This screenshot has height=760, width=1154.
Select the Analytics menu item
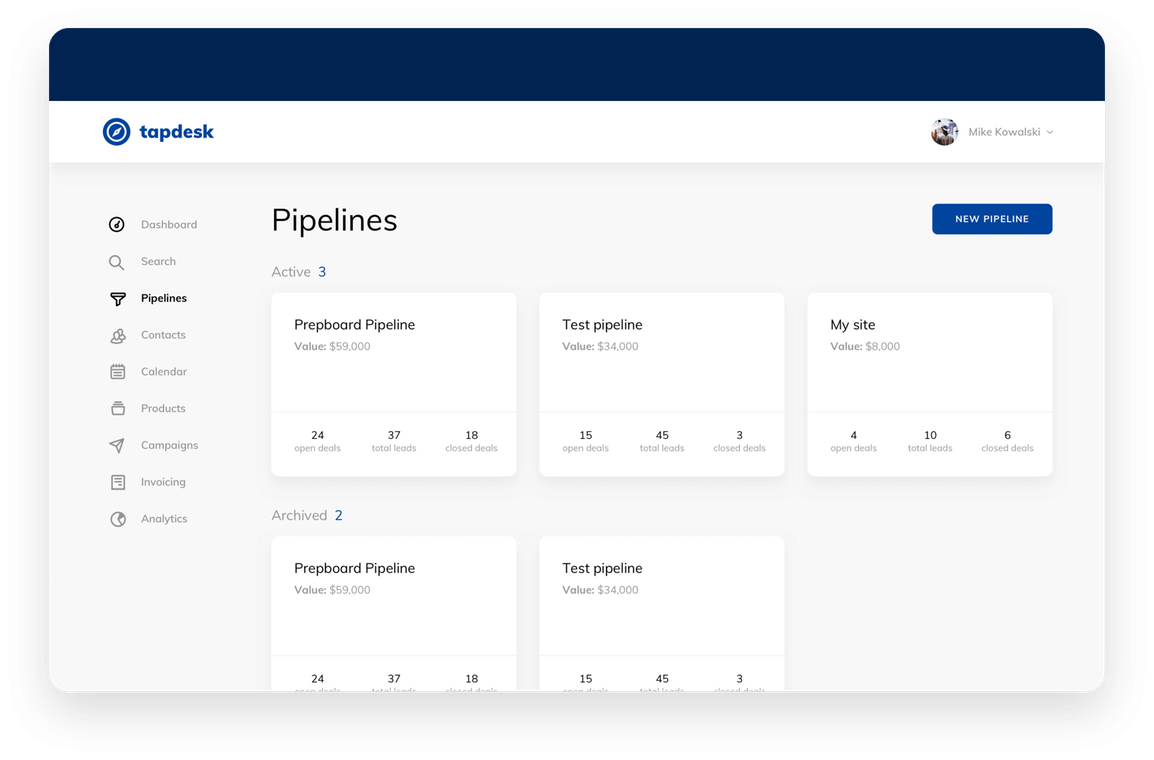tap(164, 519)
